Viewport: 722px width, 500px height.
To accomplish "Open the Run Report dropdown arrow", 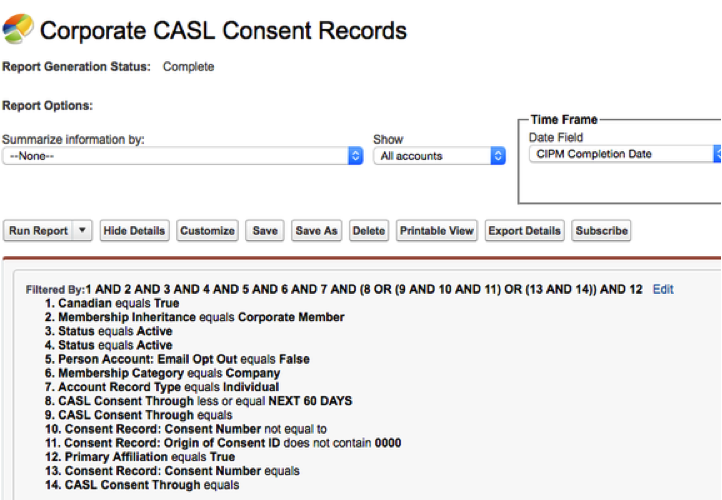I will coord(82,230).
